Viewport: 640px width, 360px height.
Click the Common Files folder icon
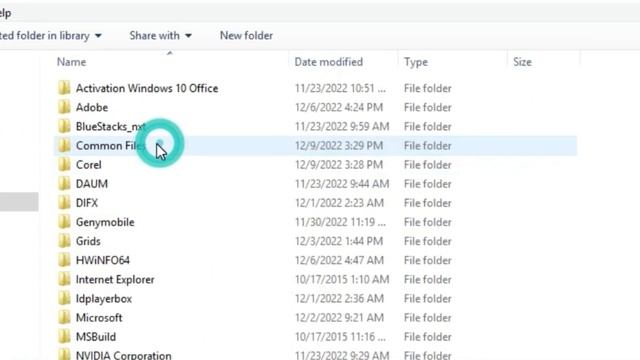(64, 146)
